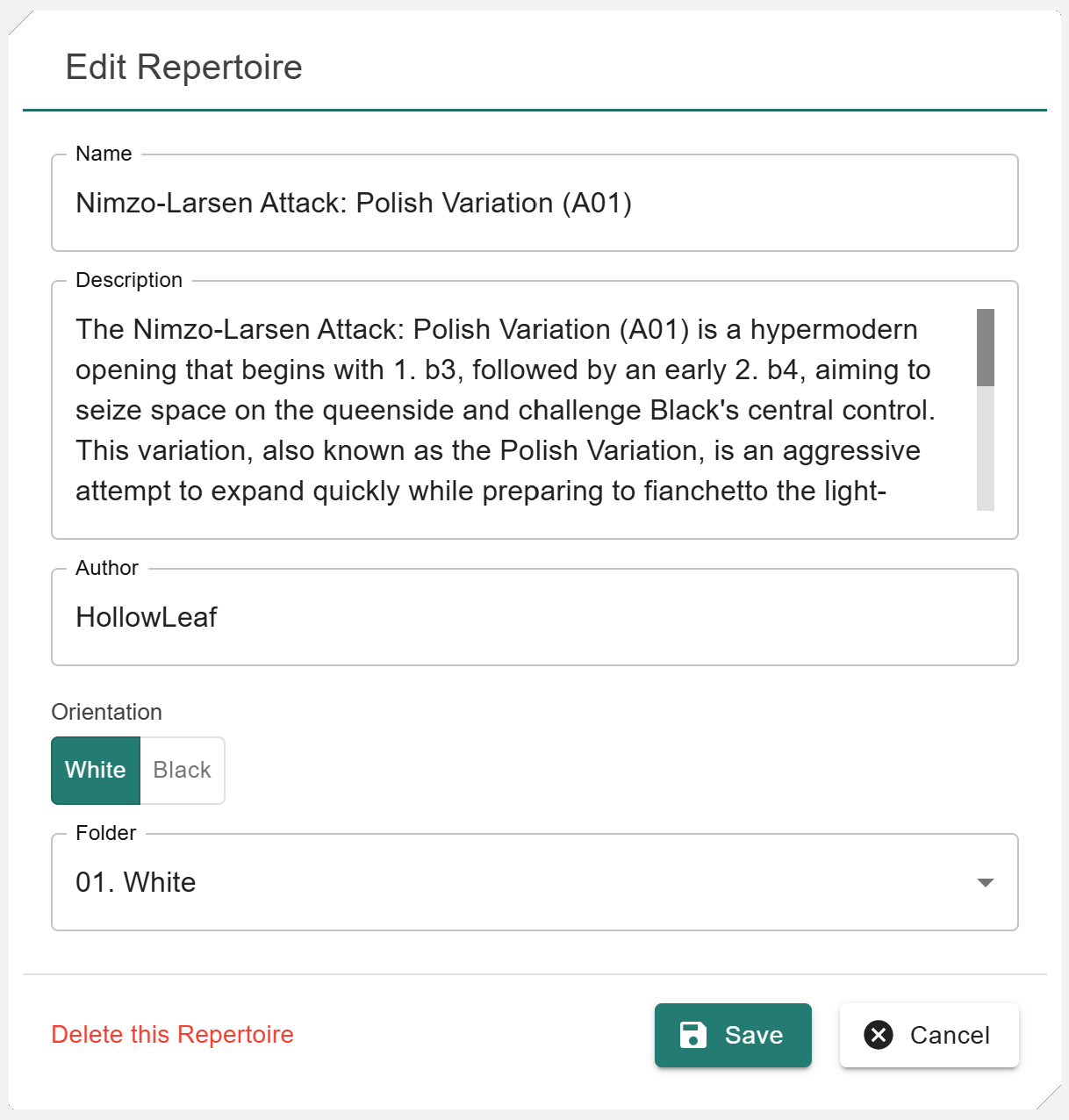Expand the Folder dropdown arrow
Screen dimensions: 1069x1120
[x=985, y=882]
